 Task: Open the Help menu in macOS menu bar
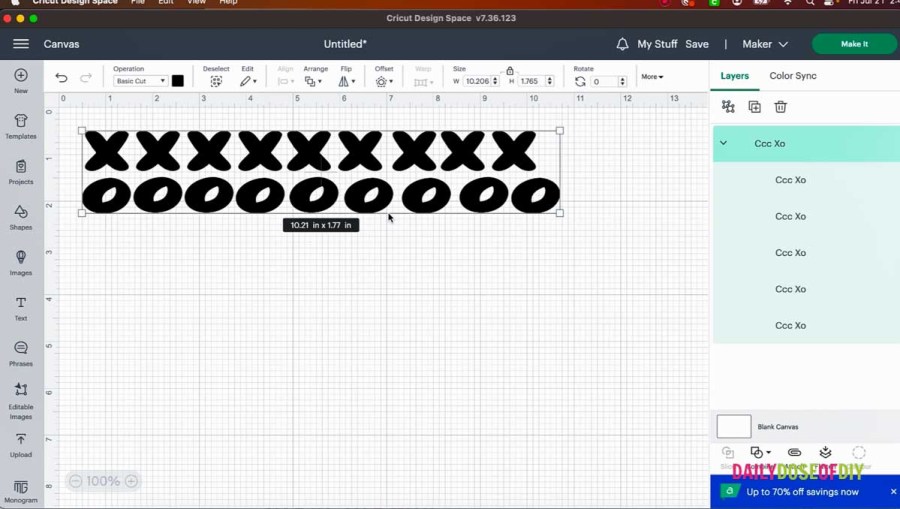[228, 2]
